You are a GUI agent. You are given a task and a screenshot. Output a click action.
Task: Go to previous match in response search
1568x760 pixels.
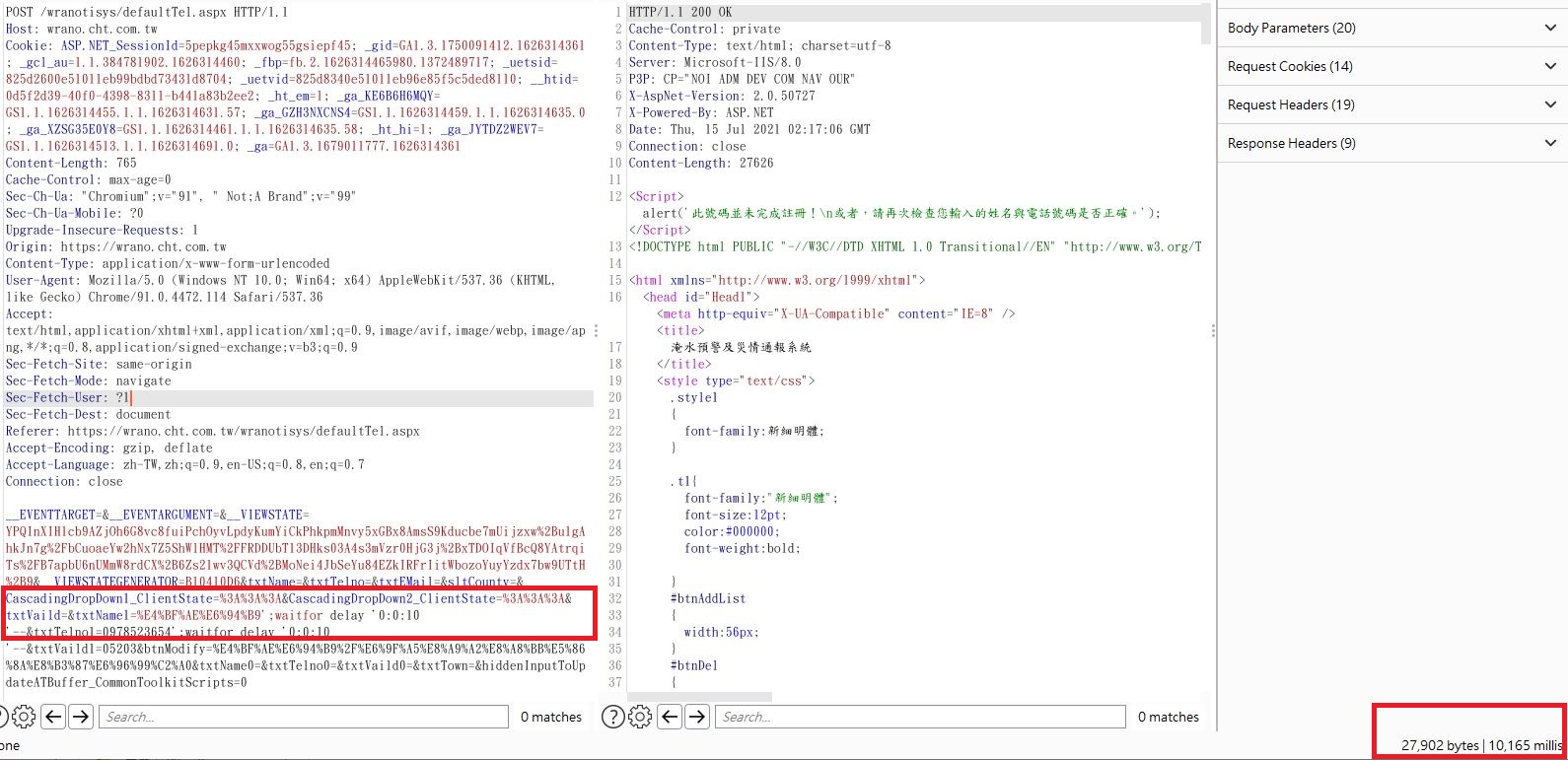671,717
